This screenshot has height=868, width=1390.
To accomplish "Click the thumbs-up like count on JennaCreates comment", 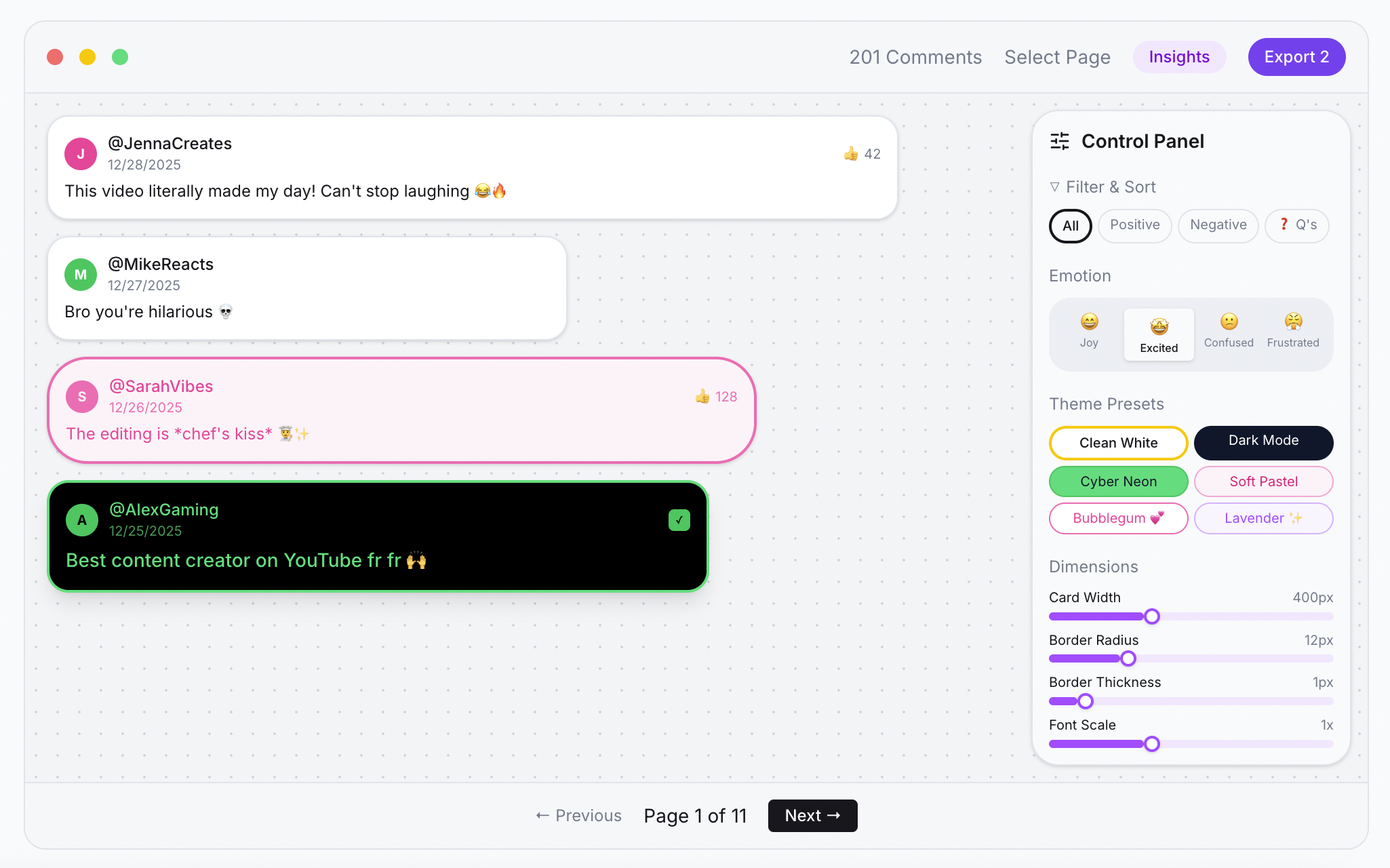I will pos(860,153).
